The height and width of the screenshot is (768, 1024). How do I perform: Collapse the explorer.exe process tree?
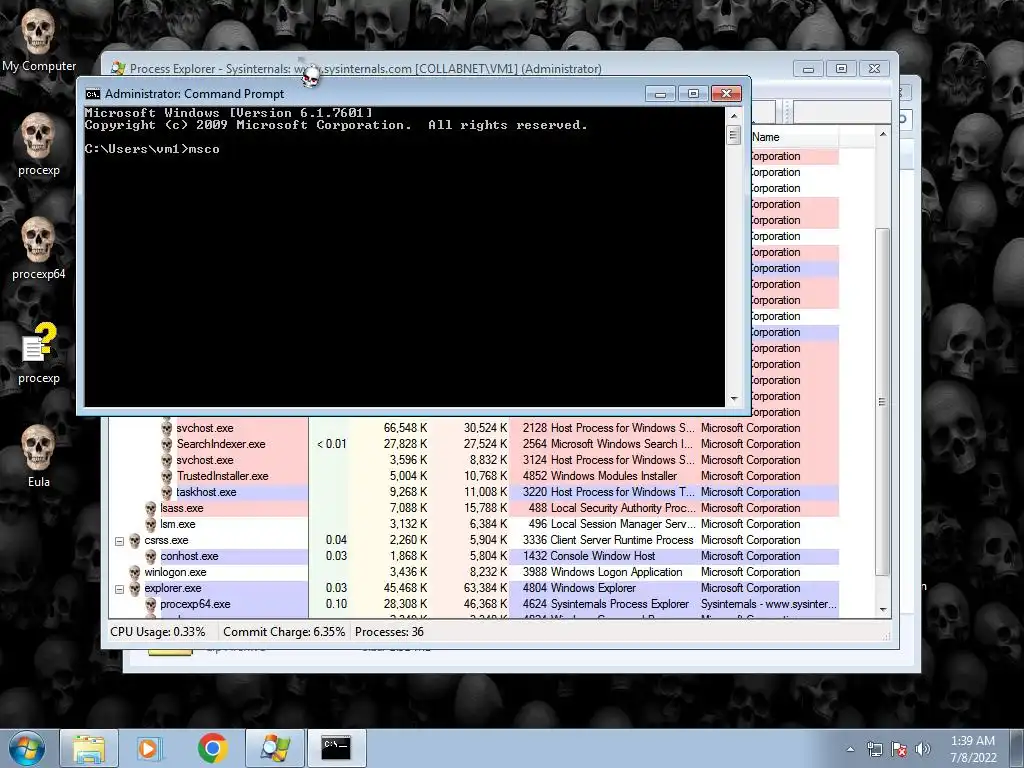click(120, 588)
